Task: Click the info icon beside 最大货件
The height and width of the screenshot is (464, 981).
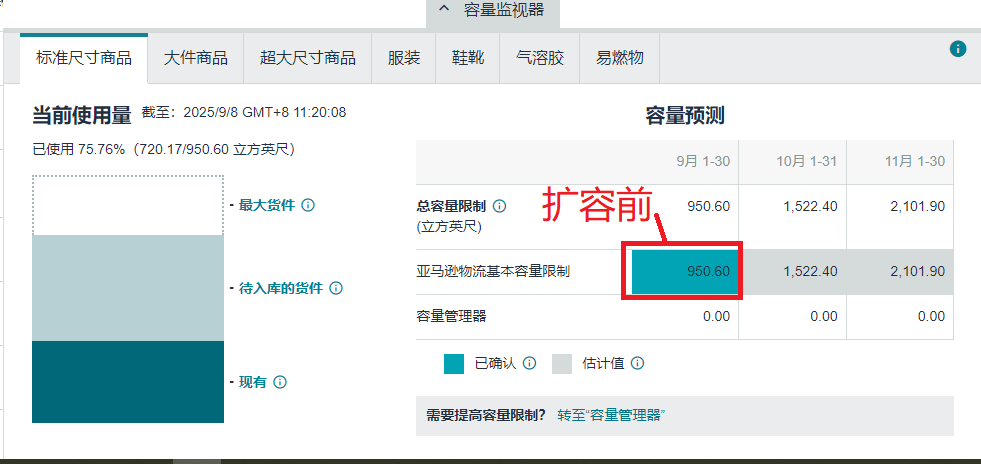Action: click(x=308, y=205)
